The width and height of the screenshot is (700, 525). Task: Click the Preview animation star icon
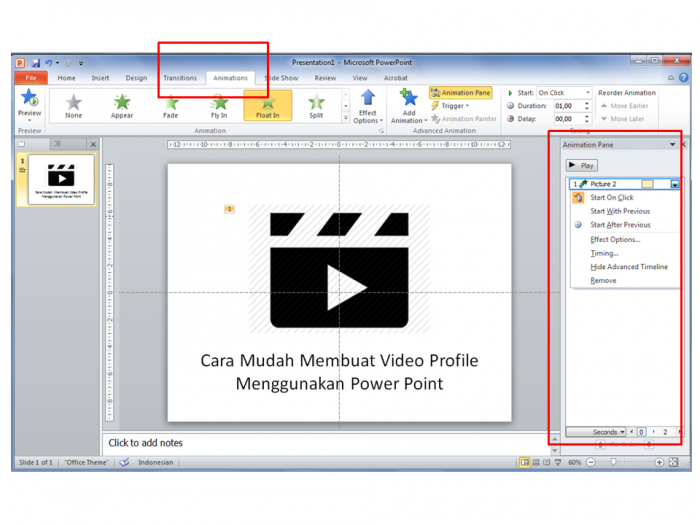(x=29, y=99)
